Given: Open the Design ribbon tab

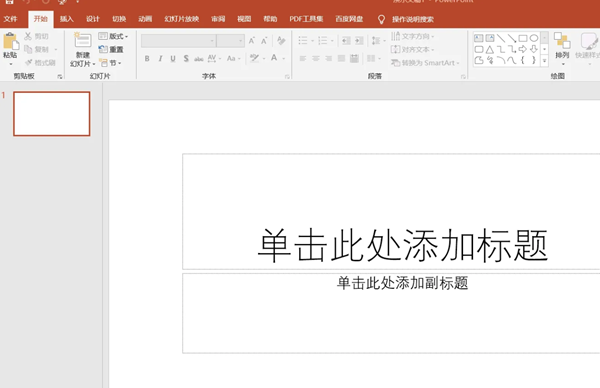Looking at the screenshot, I should 93,19.
